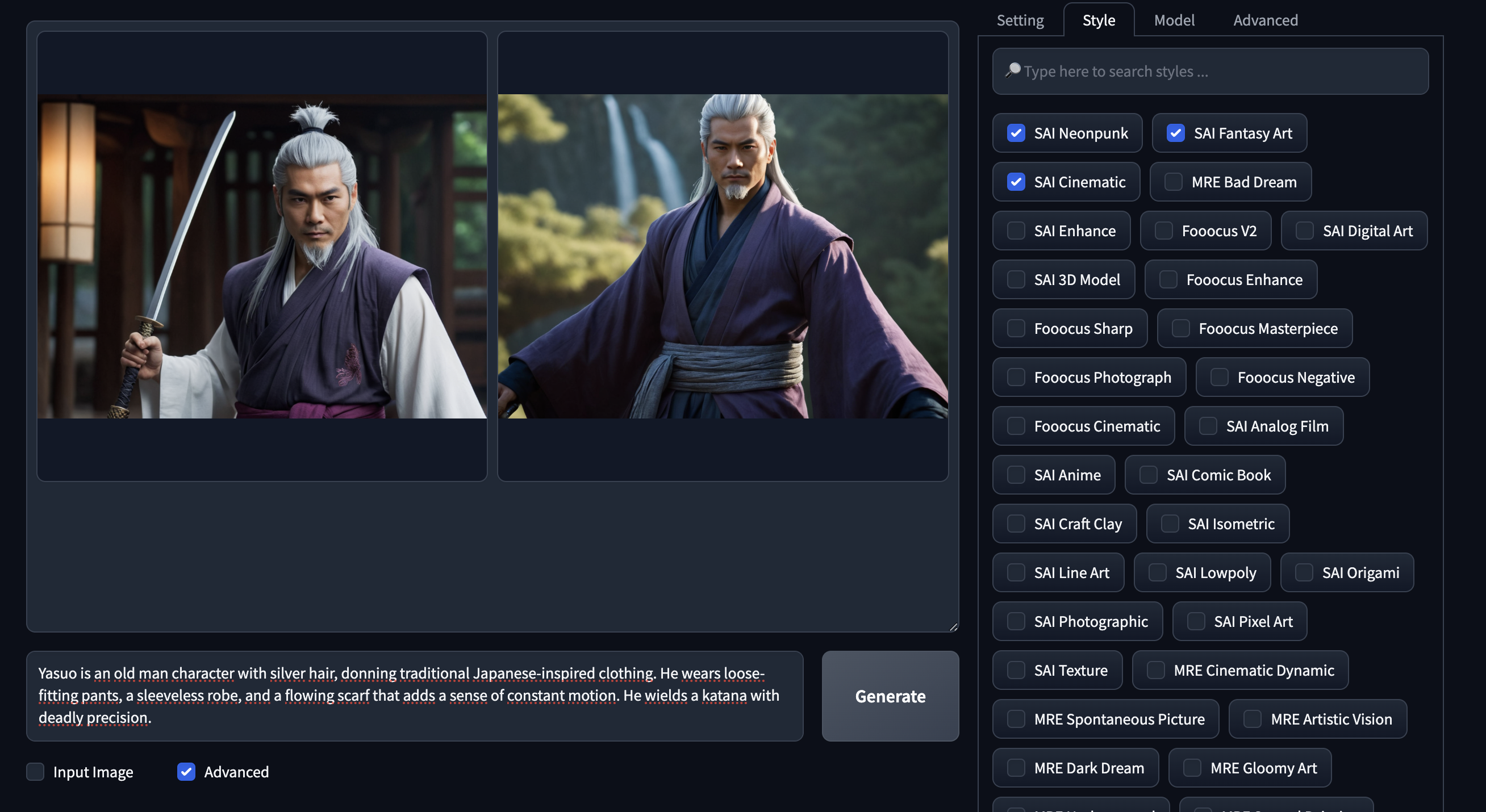
Task: Click the style search input field
Action: pyautogui.click(x=1212, y=72)
